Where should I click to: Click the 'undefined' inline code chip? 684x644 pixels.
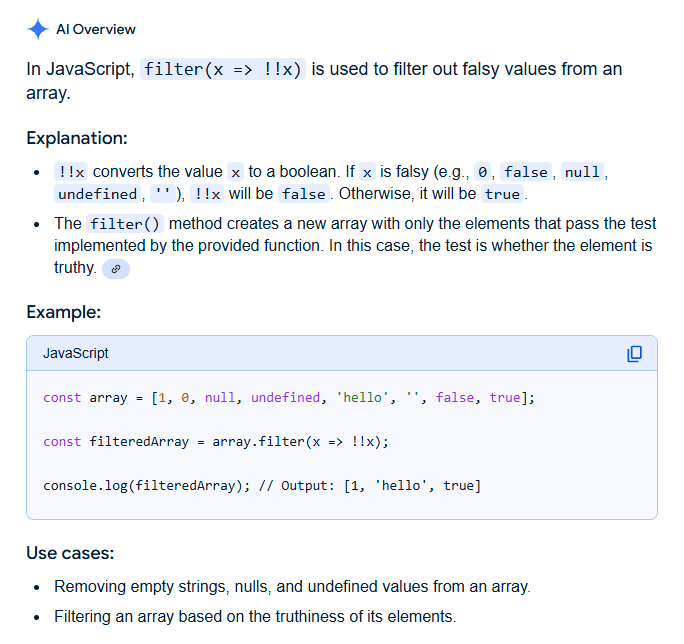click(x=98, y=194)
